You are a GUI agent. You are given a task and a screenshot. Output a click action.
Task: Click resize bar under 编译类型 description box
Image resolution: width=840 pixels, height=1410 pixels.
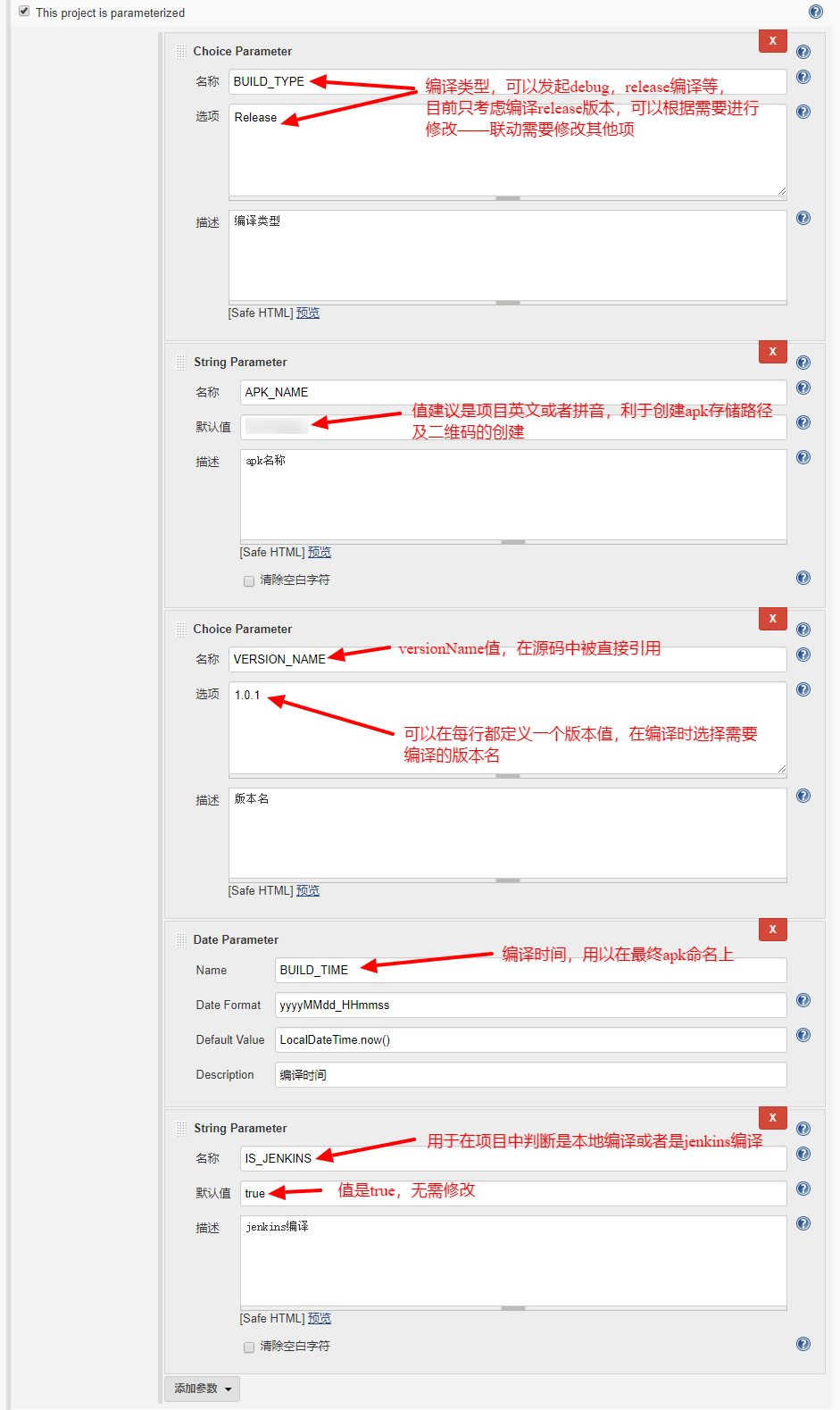pos(508,303)
